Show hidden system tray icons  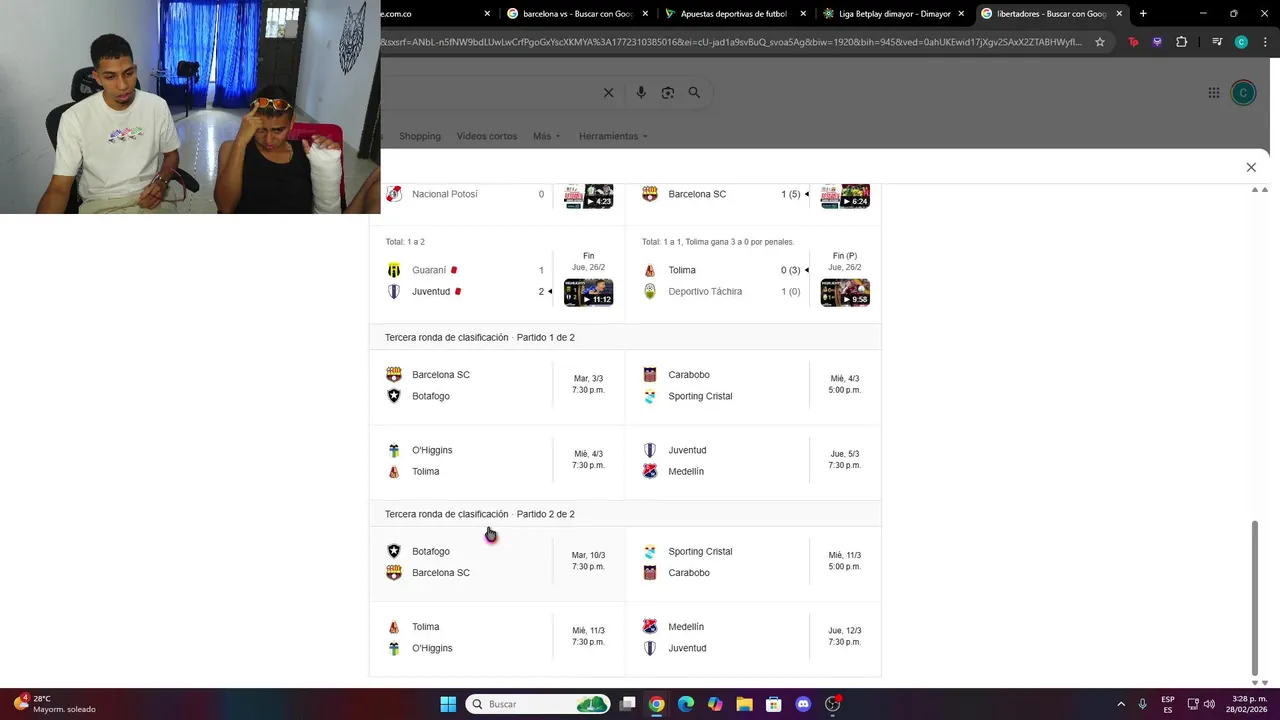click(x=1121, y=704)
